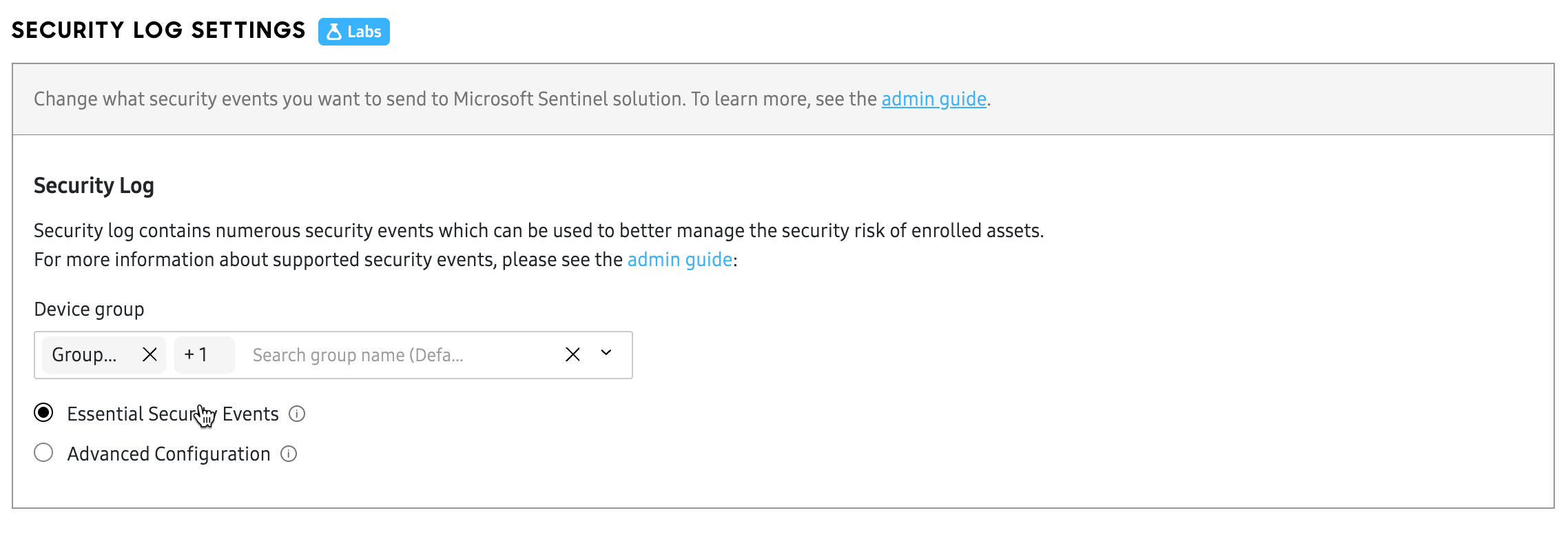This screenshot has width=1568, height=535.
Task: Click the Essential Security Events label text
Action: coord(172,414)
